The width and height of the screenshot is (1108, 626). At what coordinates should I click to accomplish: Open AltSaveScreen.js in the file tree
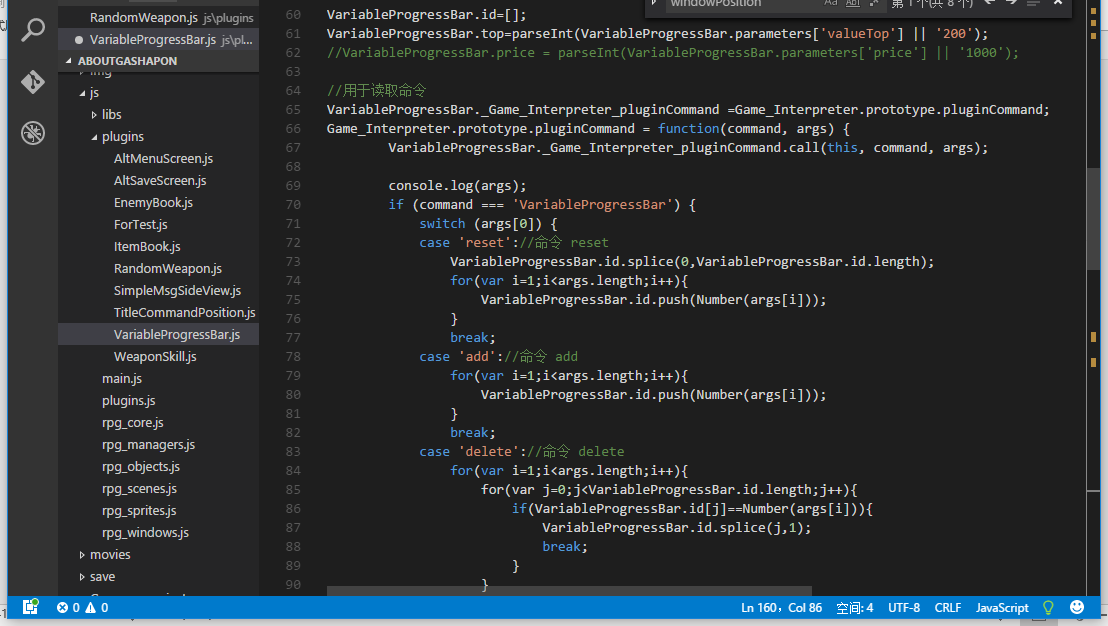[160, 181]
